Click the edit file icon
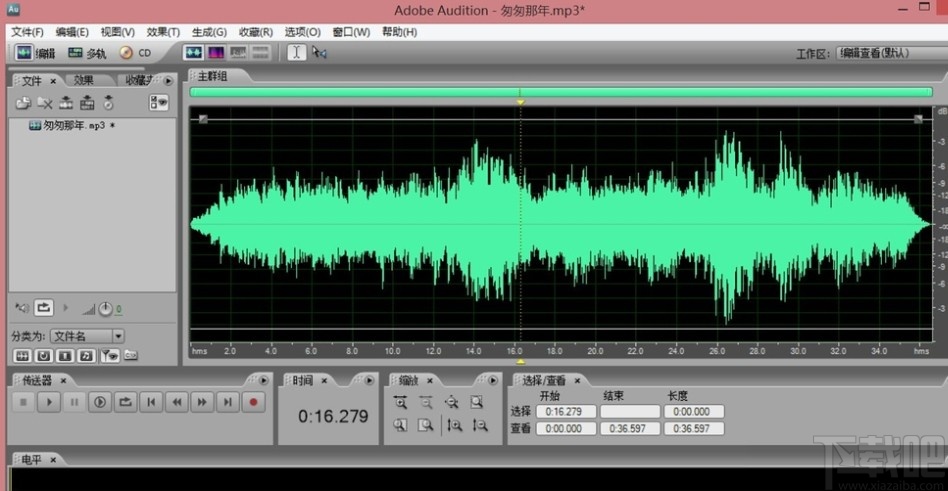This screenshot has height=491, width=948. [66, 103]
